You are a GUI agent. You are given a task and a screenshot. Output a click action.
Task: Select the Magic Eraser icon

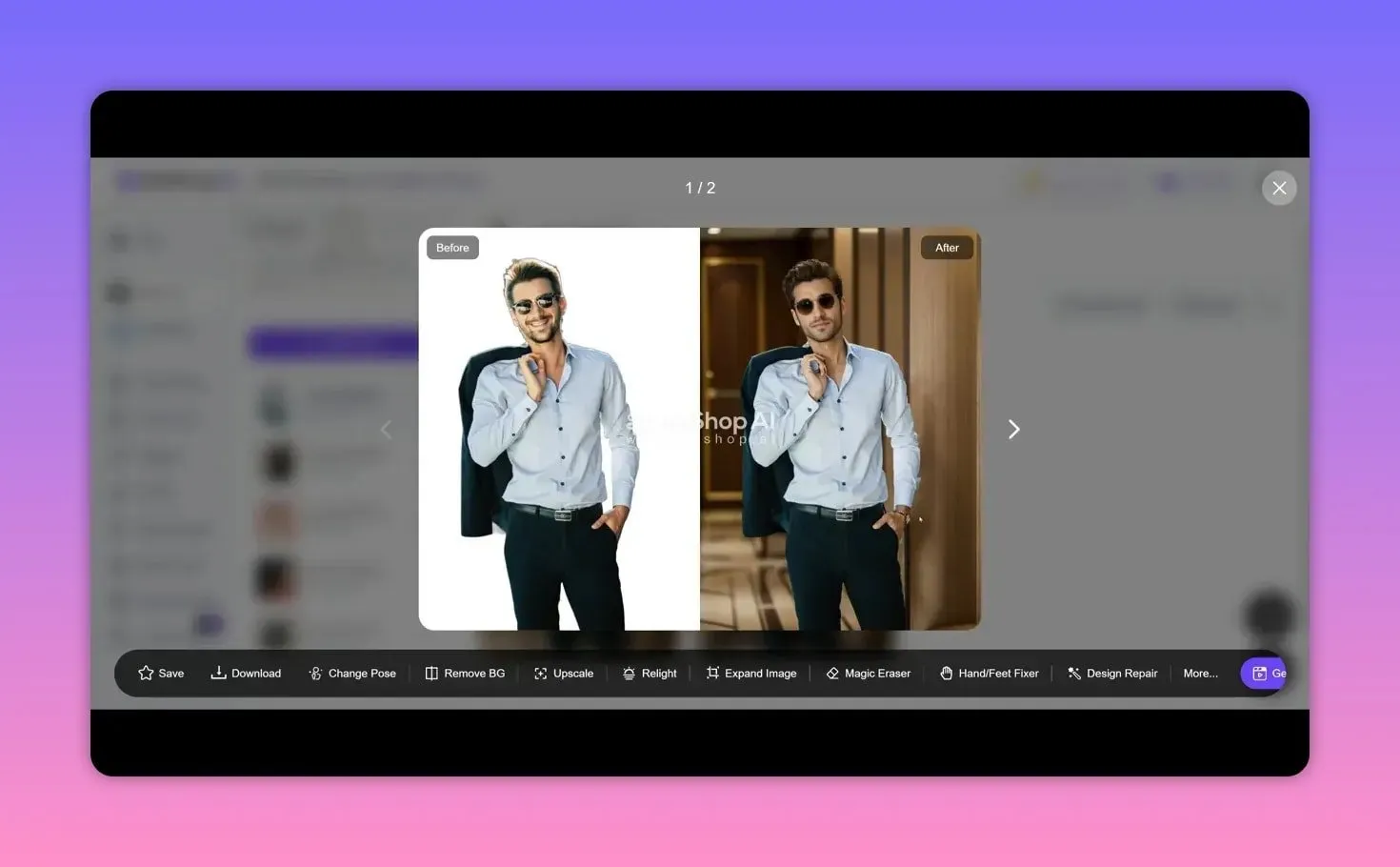tap(832, 673)
